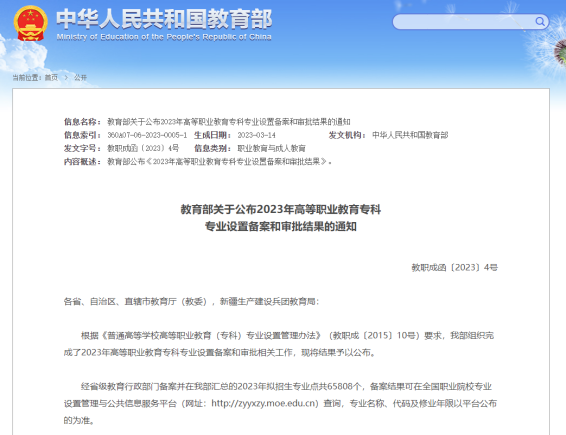
Task: Focus the site search input field
Action: tap(464, 22)
